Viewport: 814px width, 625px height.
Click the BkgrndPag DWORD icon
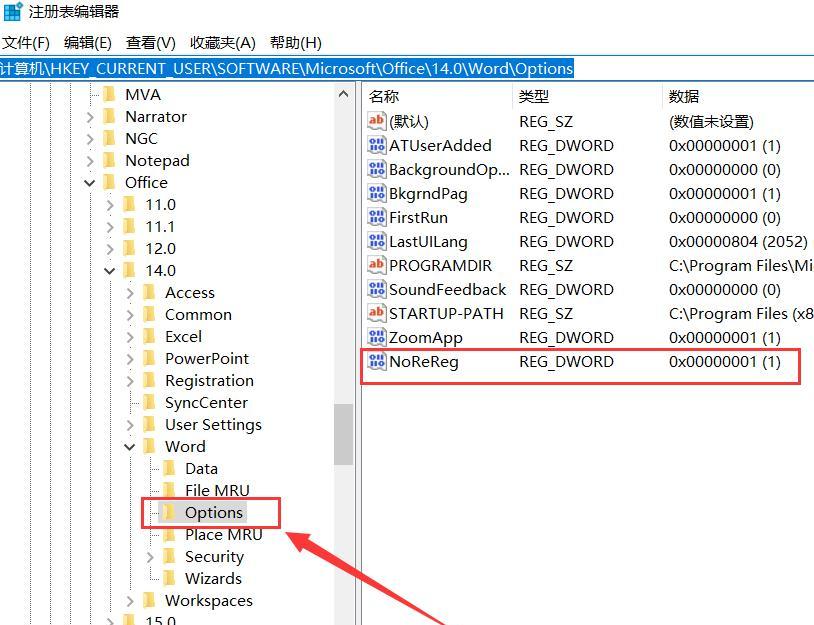[376, 193]
